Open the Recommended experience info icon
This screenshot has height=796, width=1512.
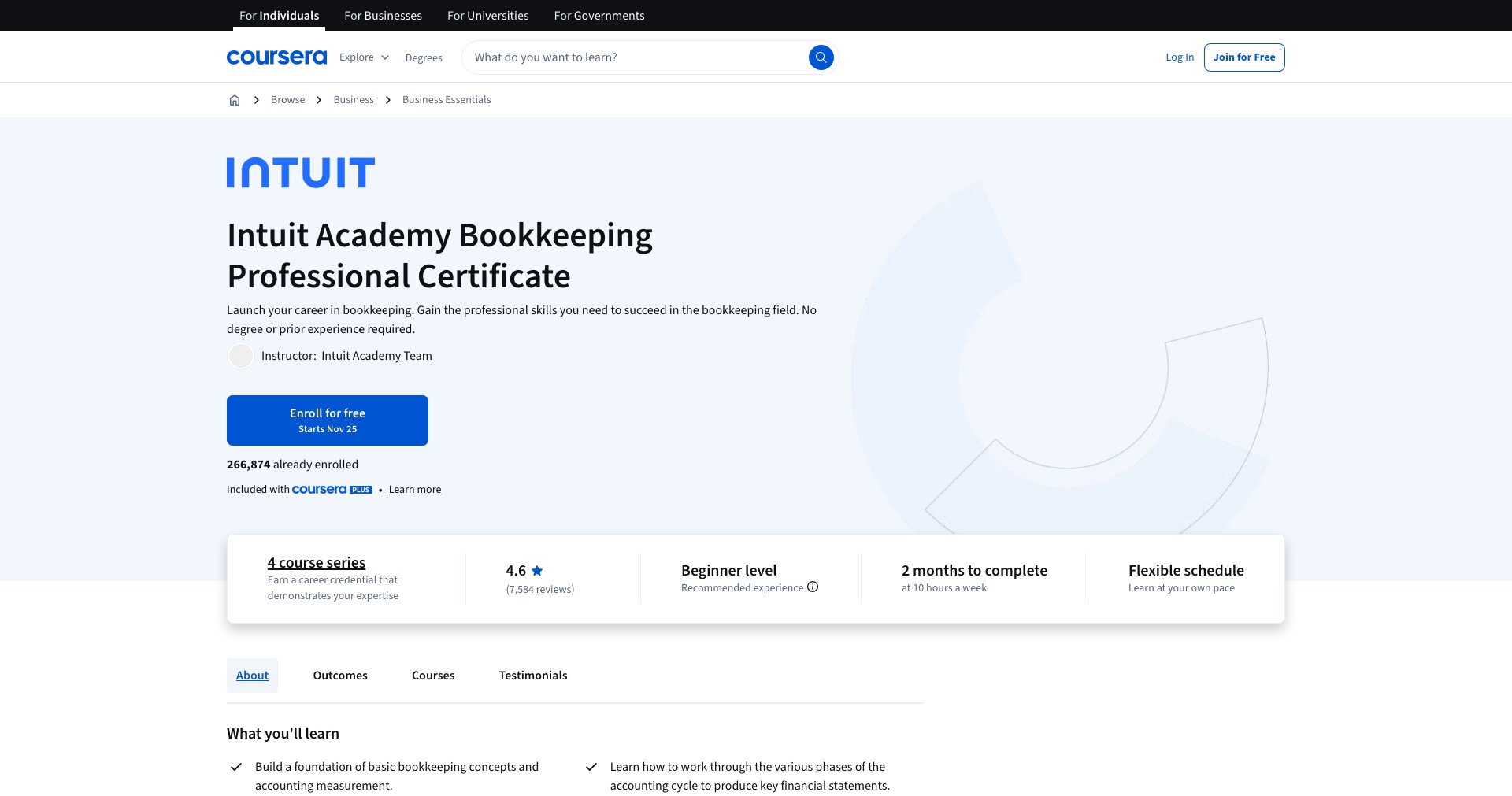pyautogui.click(x=813, y=587)
